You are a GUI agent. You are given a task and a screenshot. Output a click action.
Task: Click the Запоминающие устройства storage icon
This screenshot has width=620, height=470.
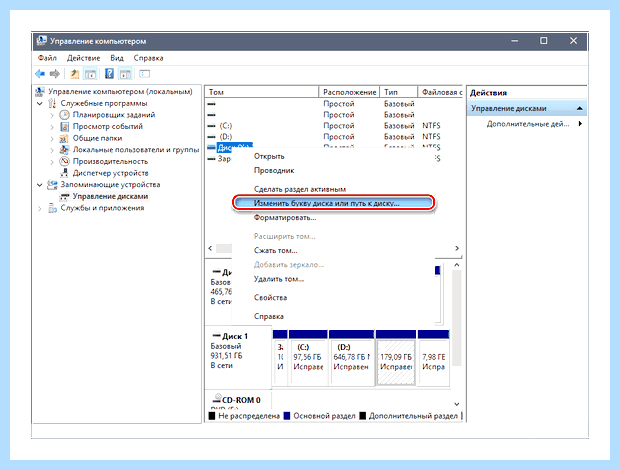52,185
